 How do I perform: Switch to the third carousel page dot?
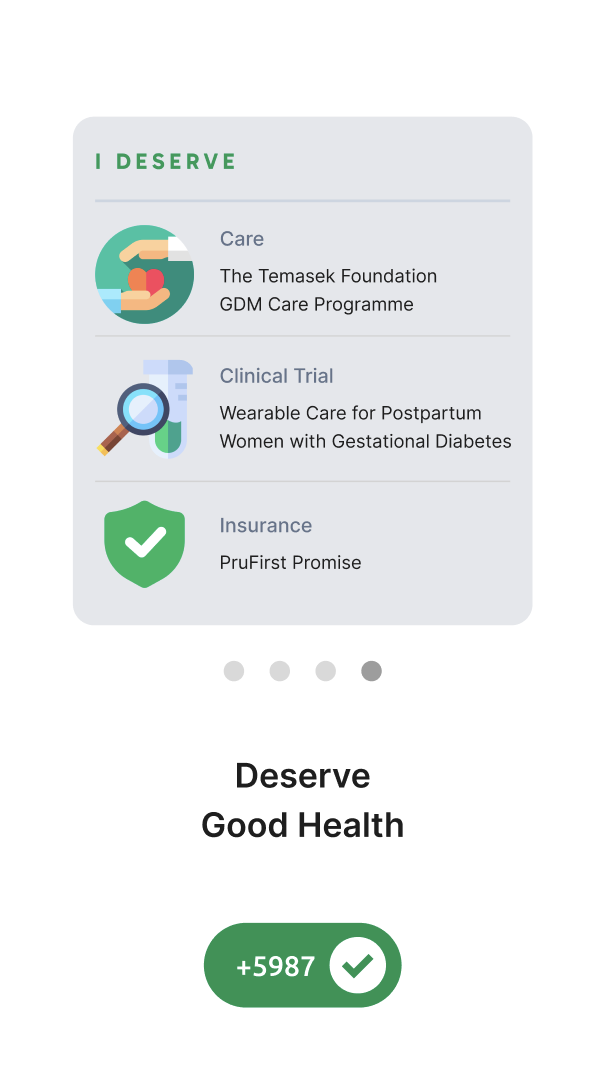pyautogui.click(x=326, y=671)
